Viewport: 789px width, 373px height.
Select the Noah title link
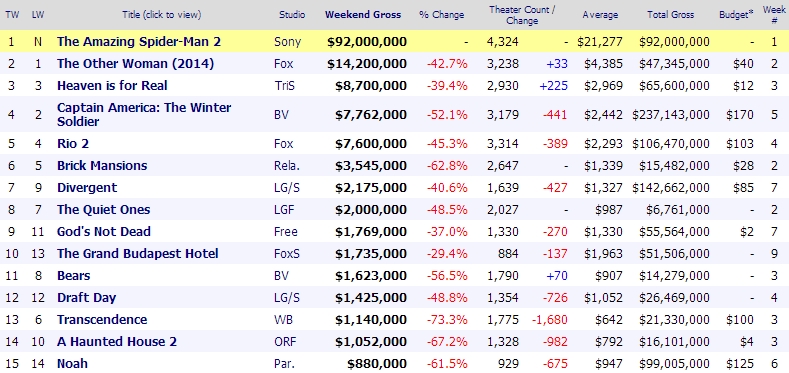click(72, 363)
